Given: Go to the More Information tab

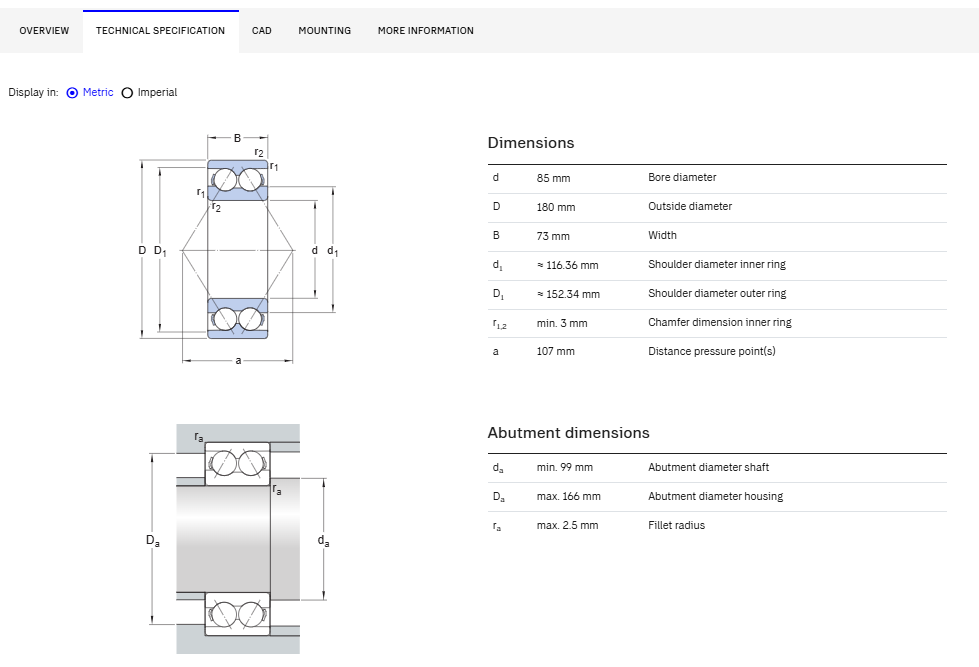Looking at the screenshot, I should 426,31.
